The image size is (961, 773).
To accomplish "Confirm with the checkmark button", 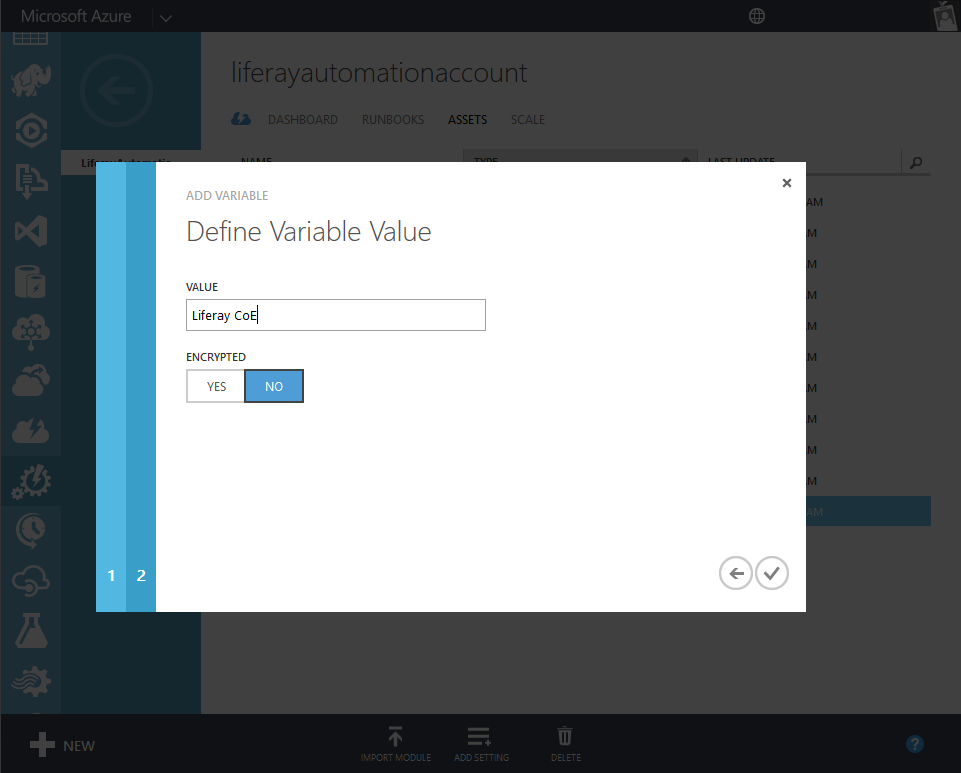I will [771, 572].
